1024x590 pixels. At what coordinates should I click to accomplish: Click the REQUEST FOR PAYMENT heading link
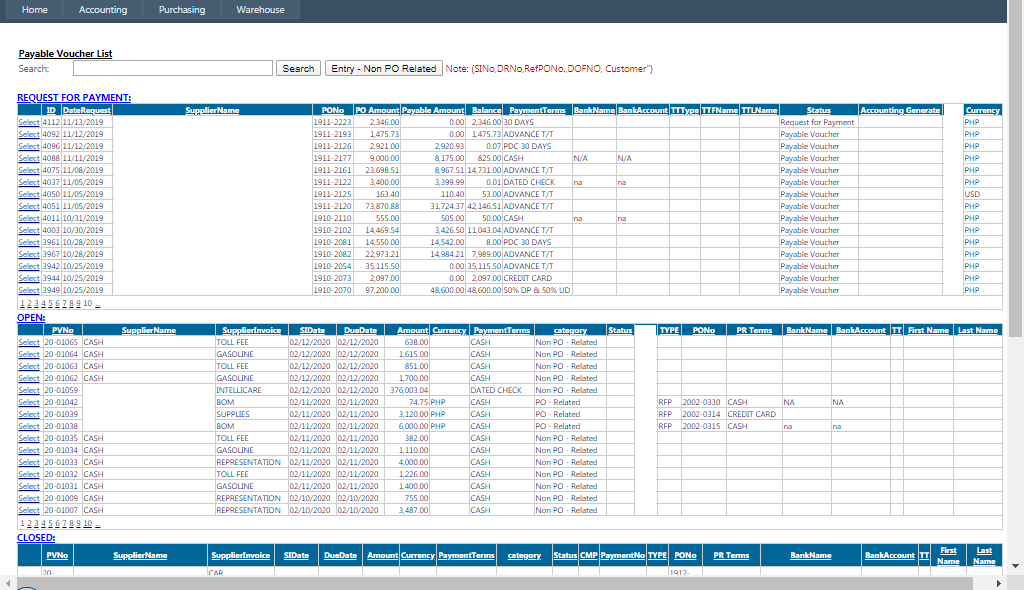[74, 97]
